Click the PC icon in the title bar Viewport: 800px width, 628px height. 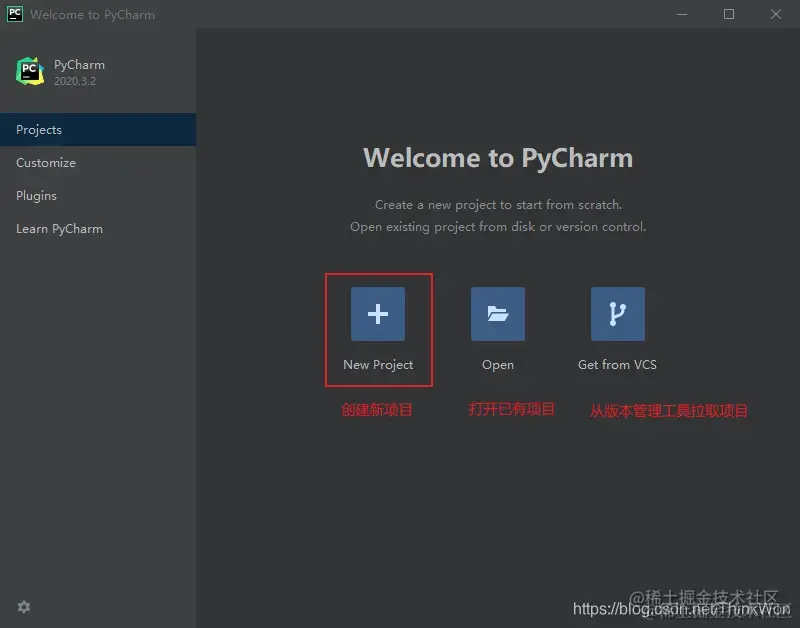pyautogui.click(x=13, y=14)
